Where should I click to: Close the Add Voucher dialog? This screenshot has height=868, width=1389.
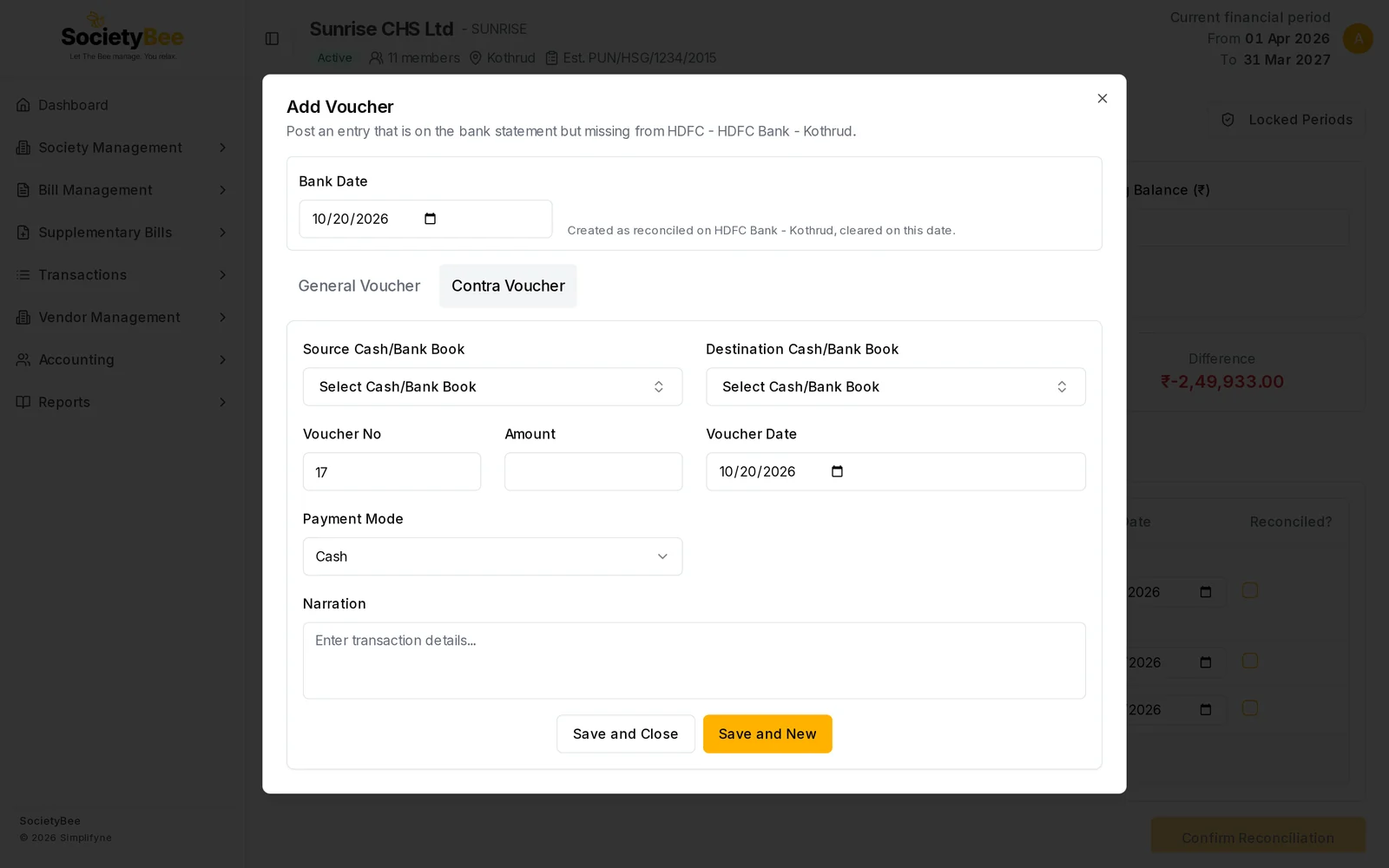pos(1102,99)
